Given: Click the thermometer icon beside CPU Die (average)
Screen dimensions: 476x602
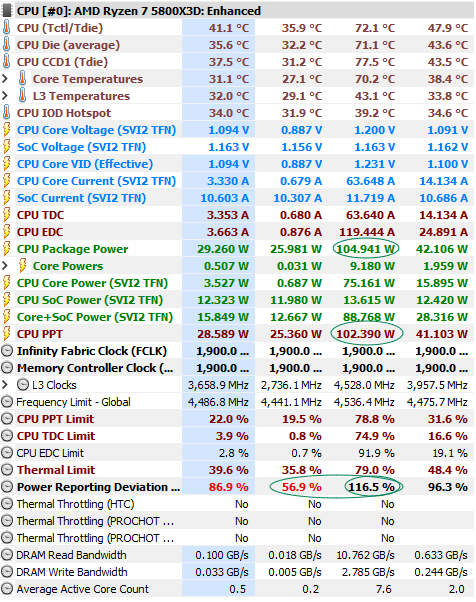Looking at the screenshot, I should (7, 45).
